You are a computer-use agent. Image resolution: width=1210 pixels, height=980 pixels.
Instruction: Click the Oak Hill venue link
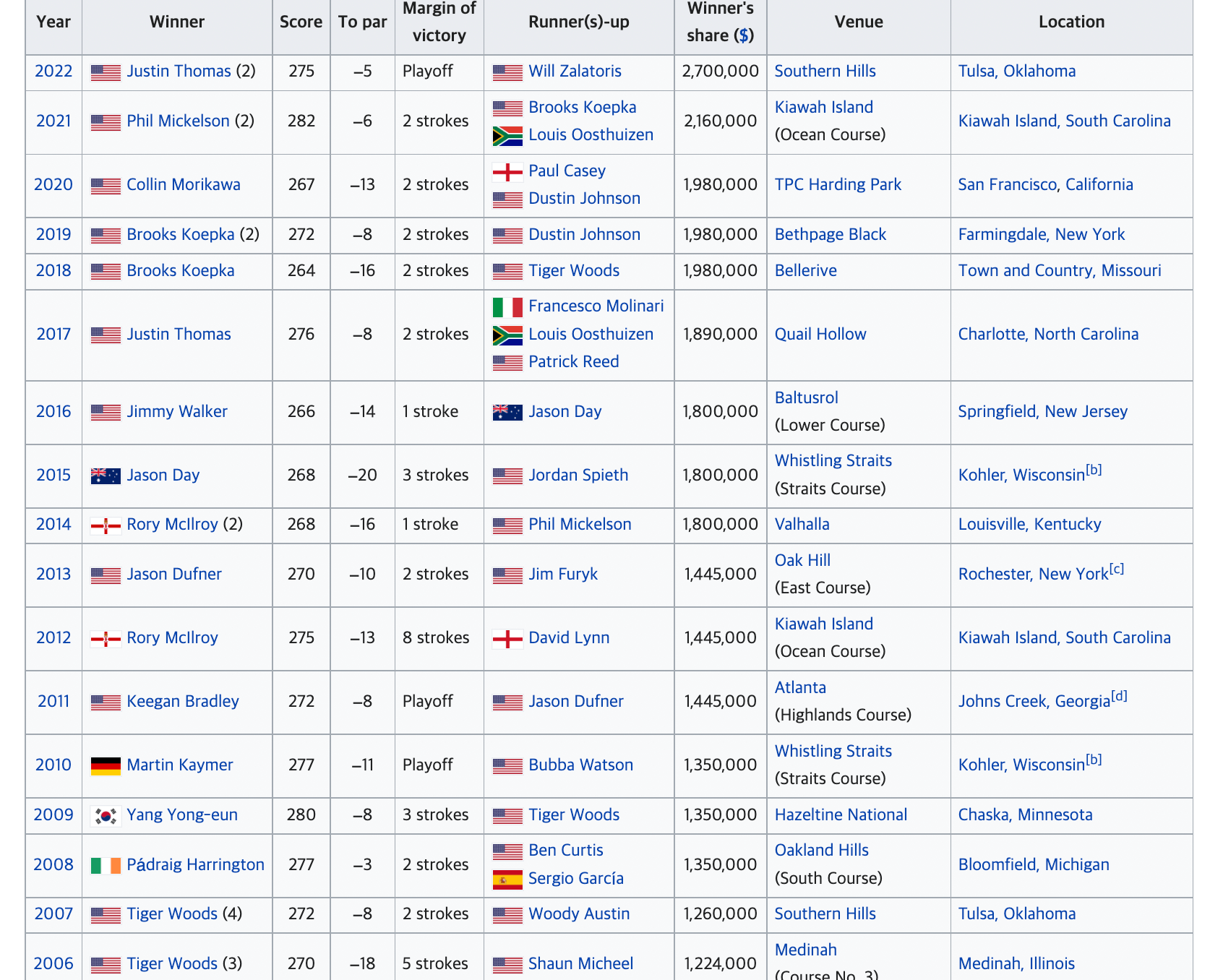click(x=802, y=560)
